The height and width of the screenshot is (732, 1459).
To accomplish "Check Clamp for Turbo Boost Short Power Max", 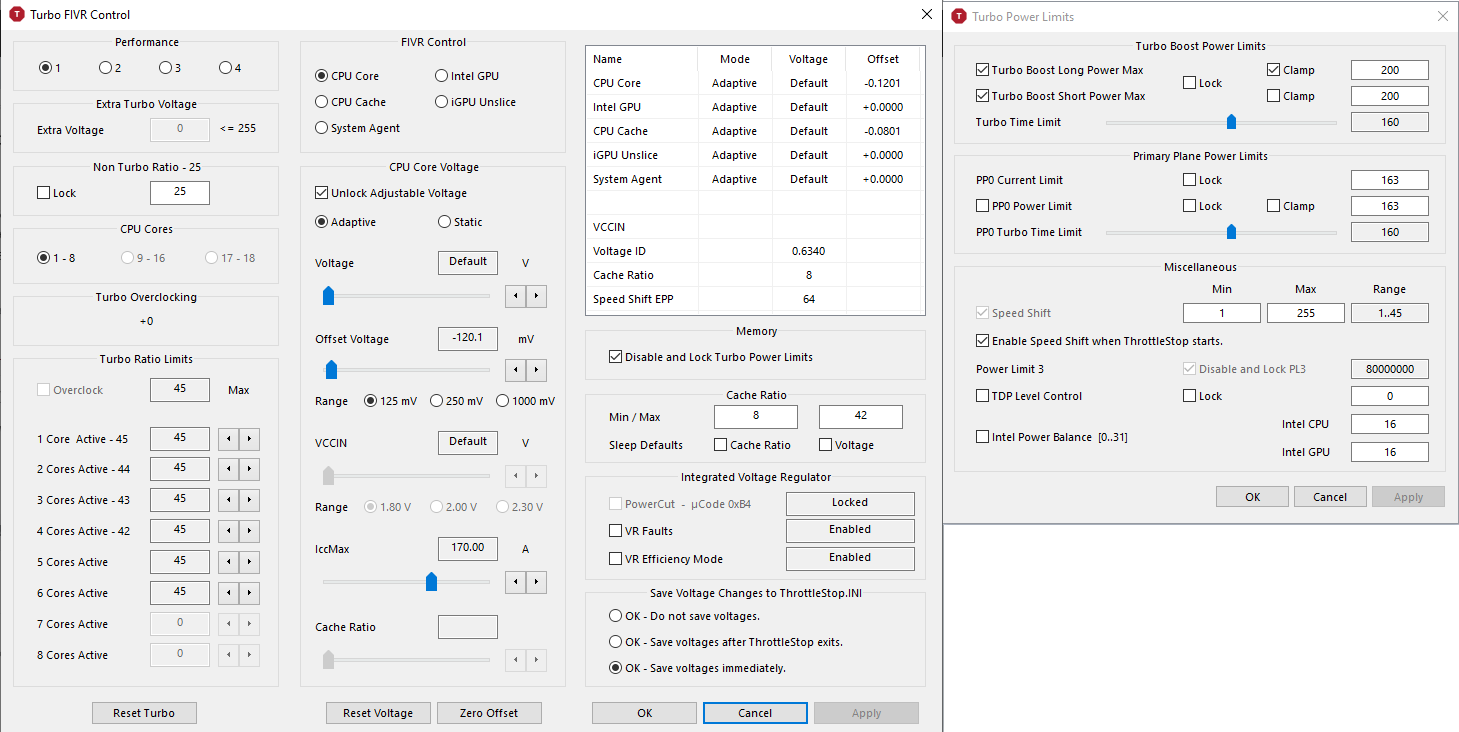I will (x=1273, y=96).
